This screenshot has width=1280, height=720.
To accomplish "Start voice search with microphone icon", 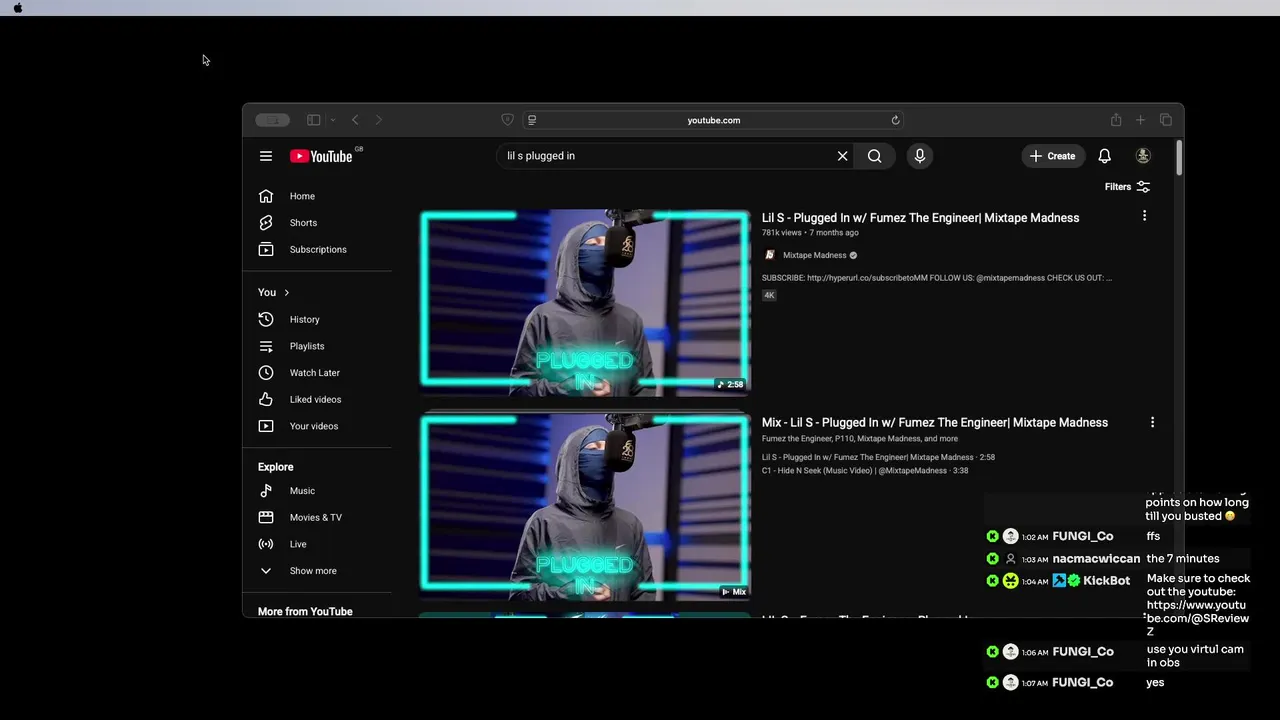I will [x=920, y=156].
